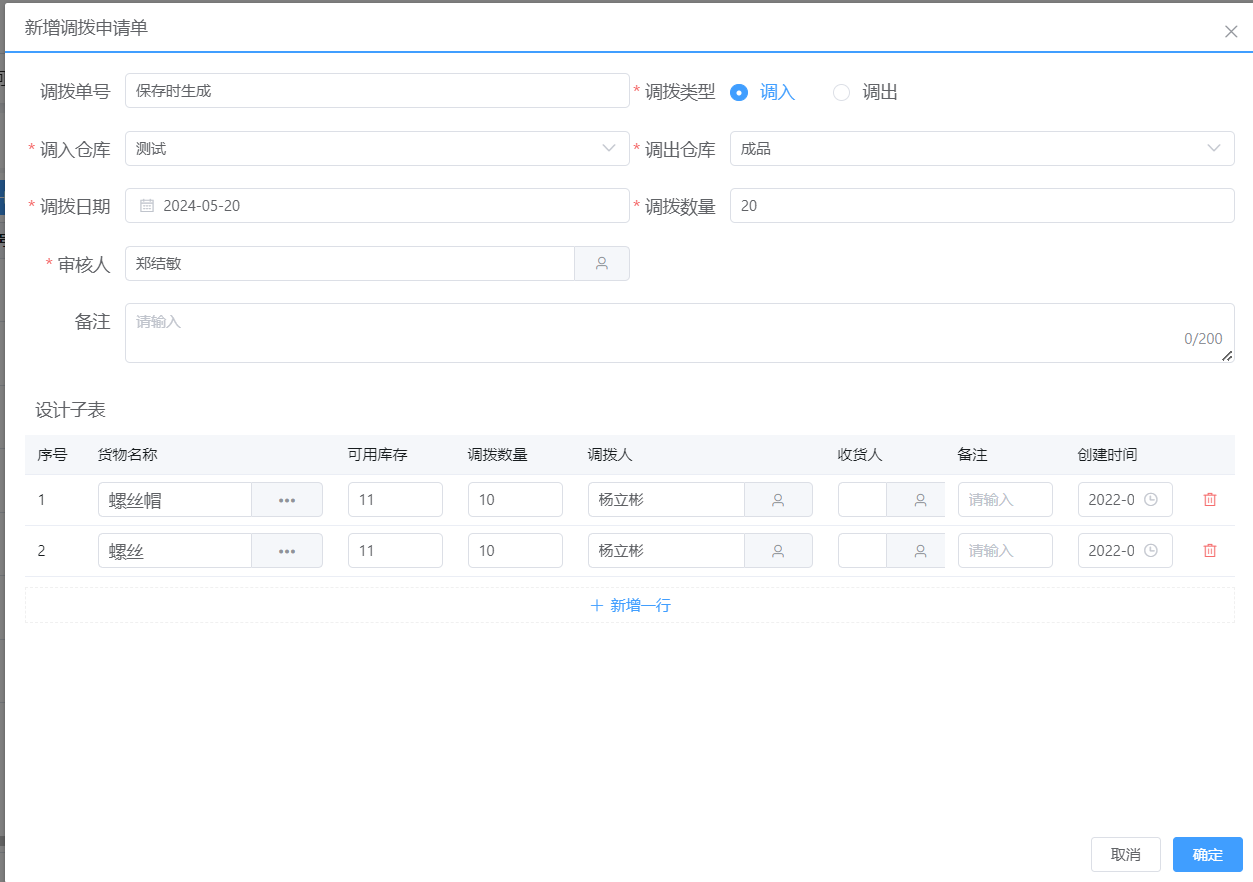
Task: Click the 调拨日期 field showing 2024-05-20
Action: pyautogui.click(x=377, y=206)
